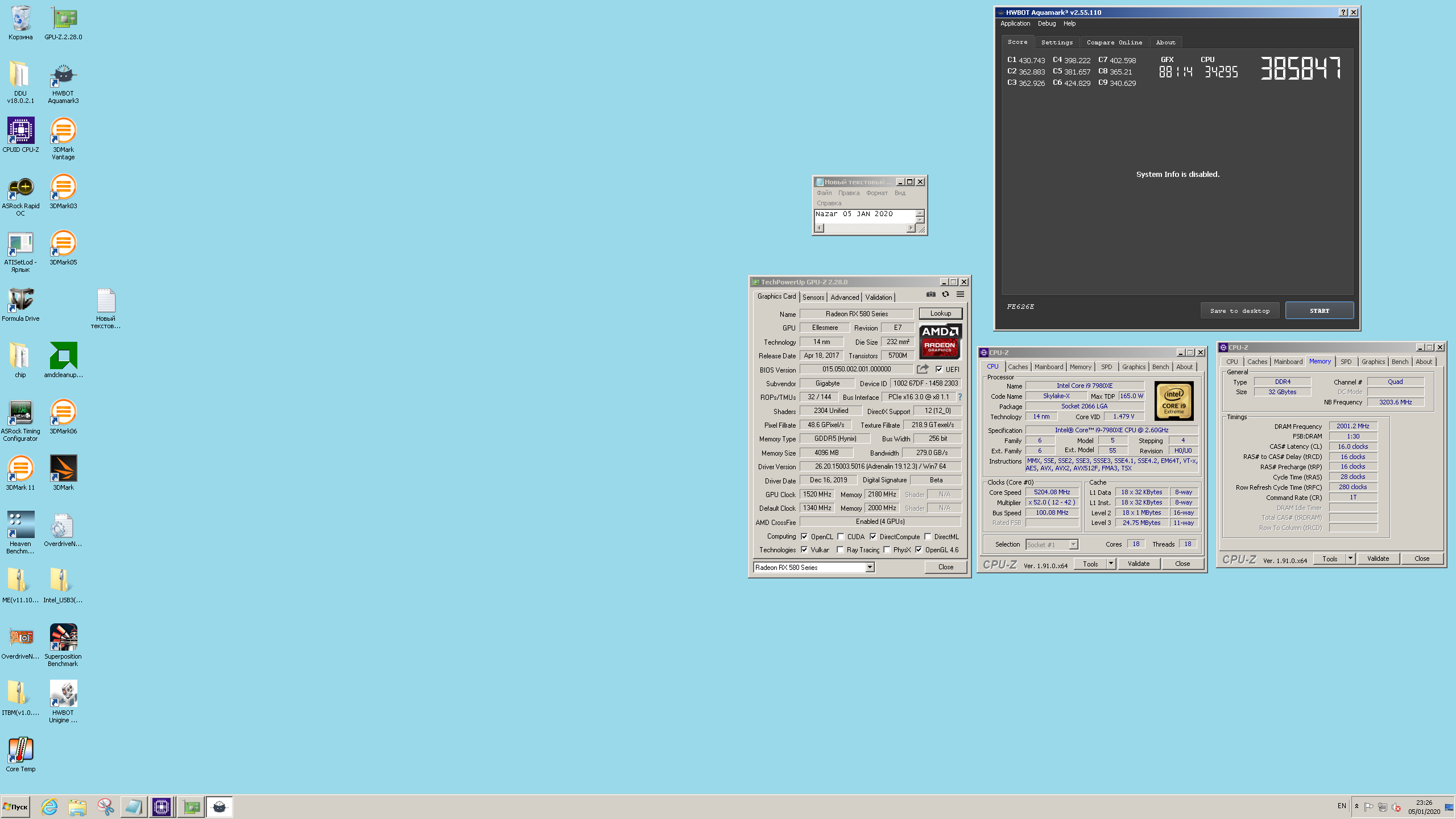Image resolution: width=1456 pixels, height=819 pixels.
Task: Open 3DMark03 desktop shortcut
Action: 63,192
